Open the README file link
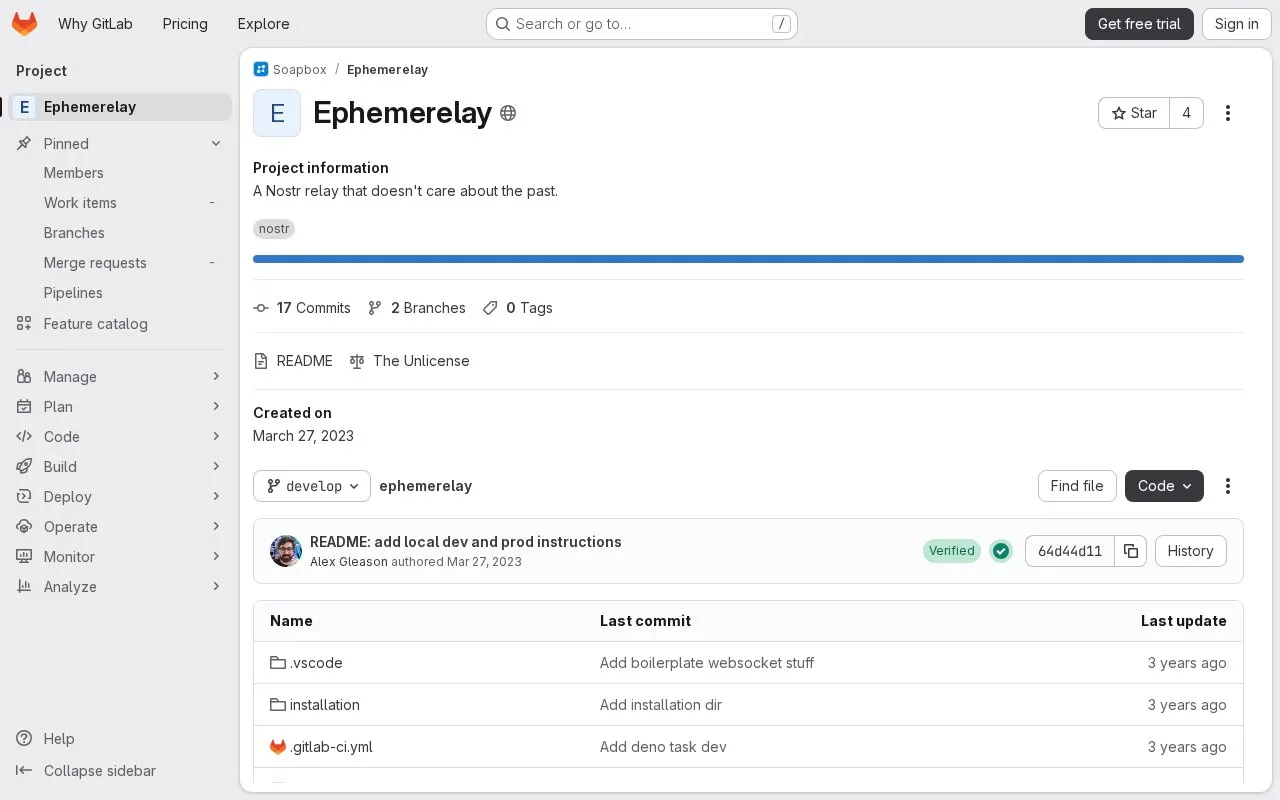The image size is (1280, 800). click(x=293, y=361)
